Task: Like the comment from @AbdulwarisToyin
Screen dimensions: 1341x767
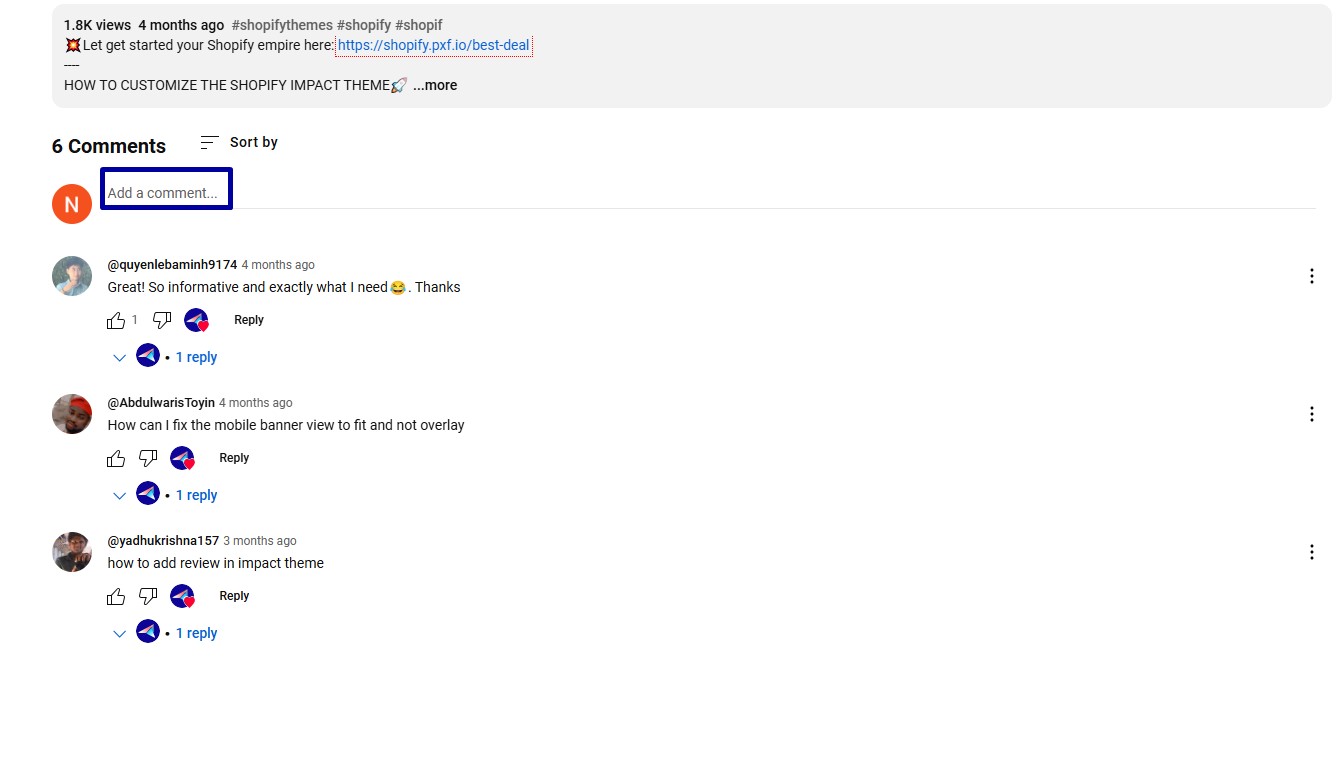Action: 116,458
